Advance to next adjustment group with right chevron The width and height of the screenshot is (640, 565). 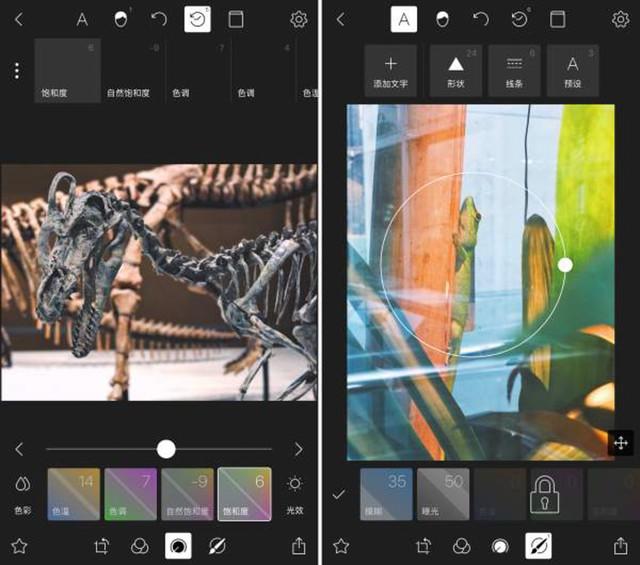[x=299, y=449]
